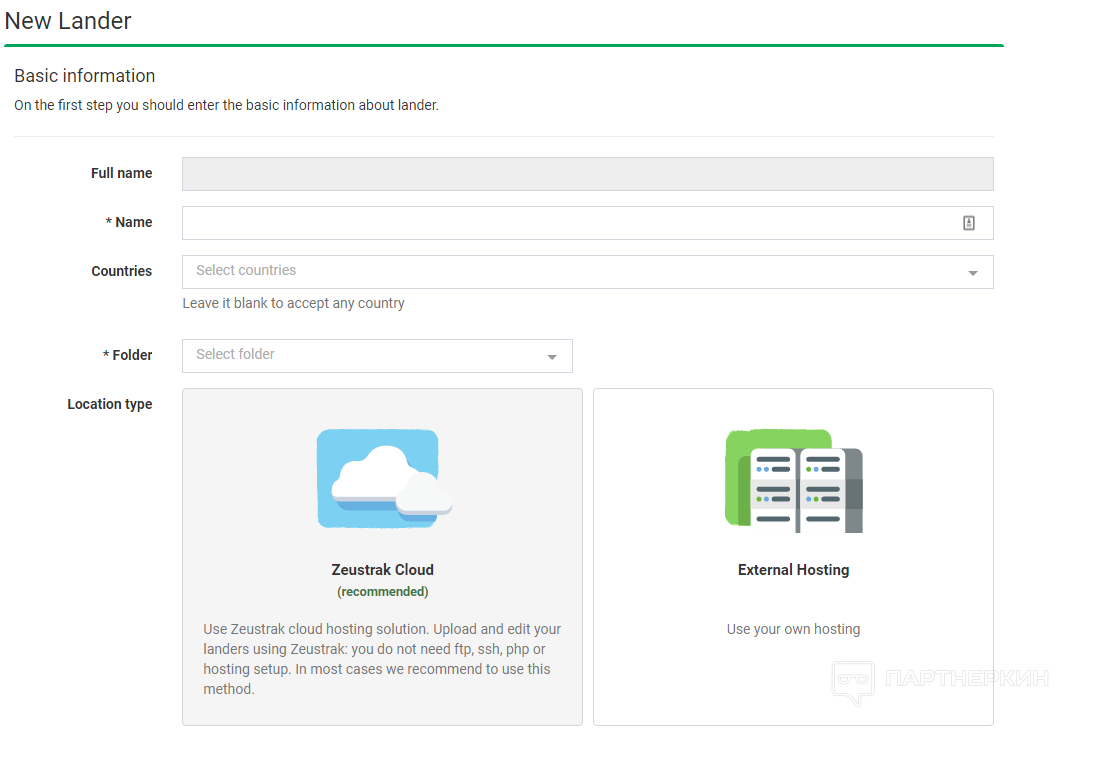This screenshot has width=1100, height=759.
Task: Click the Folder dropdown arrow
Action: pos(552,357)
